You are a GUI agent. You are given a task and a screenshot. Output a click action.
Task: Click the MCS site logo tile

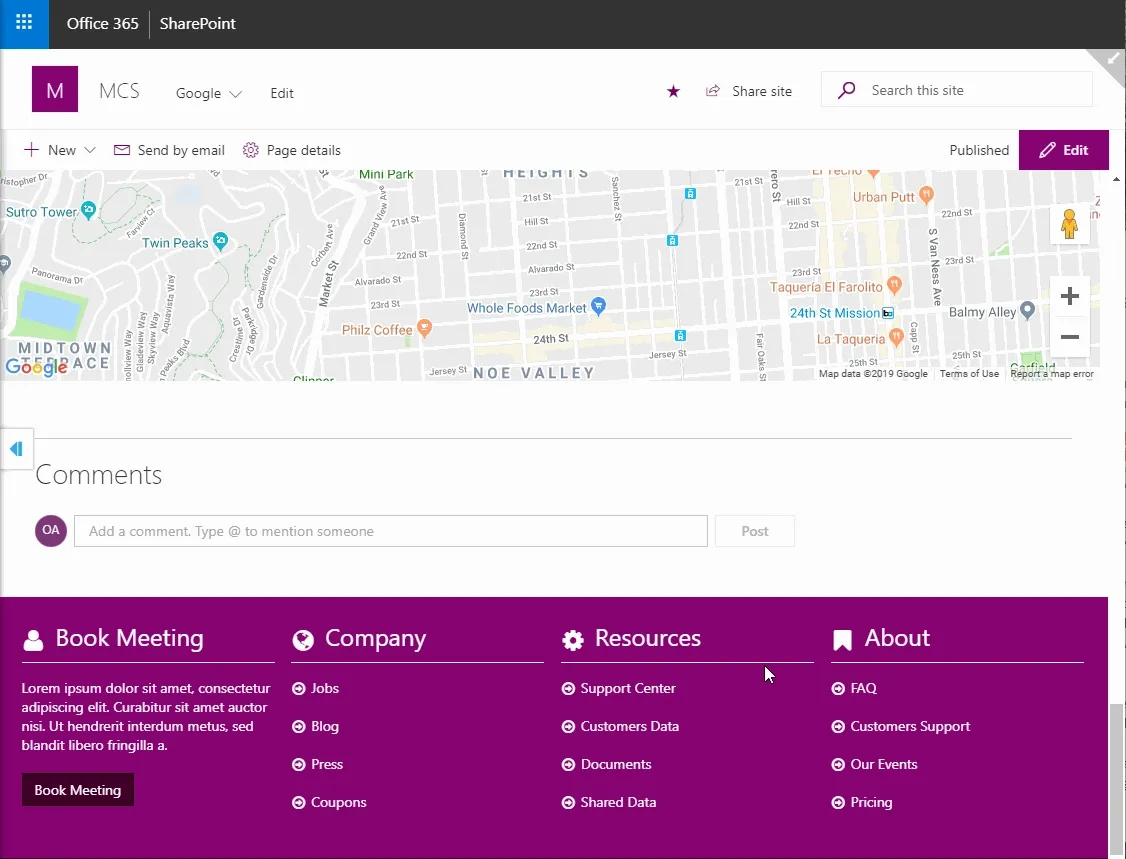(x=55, y=90)
